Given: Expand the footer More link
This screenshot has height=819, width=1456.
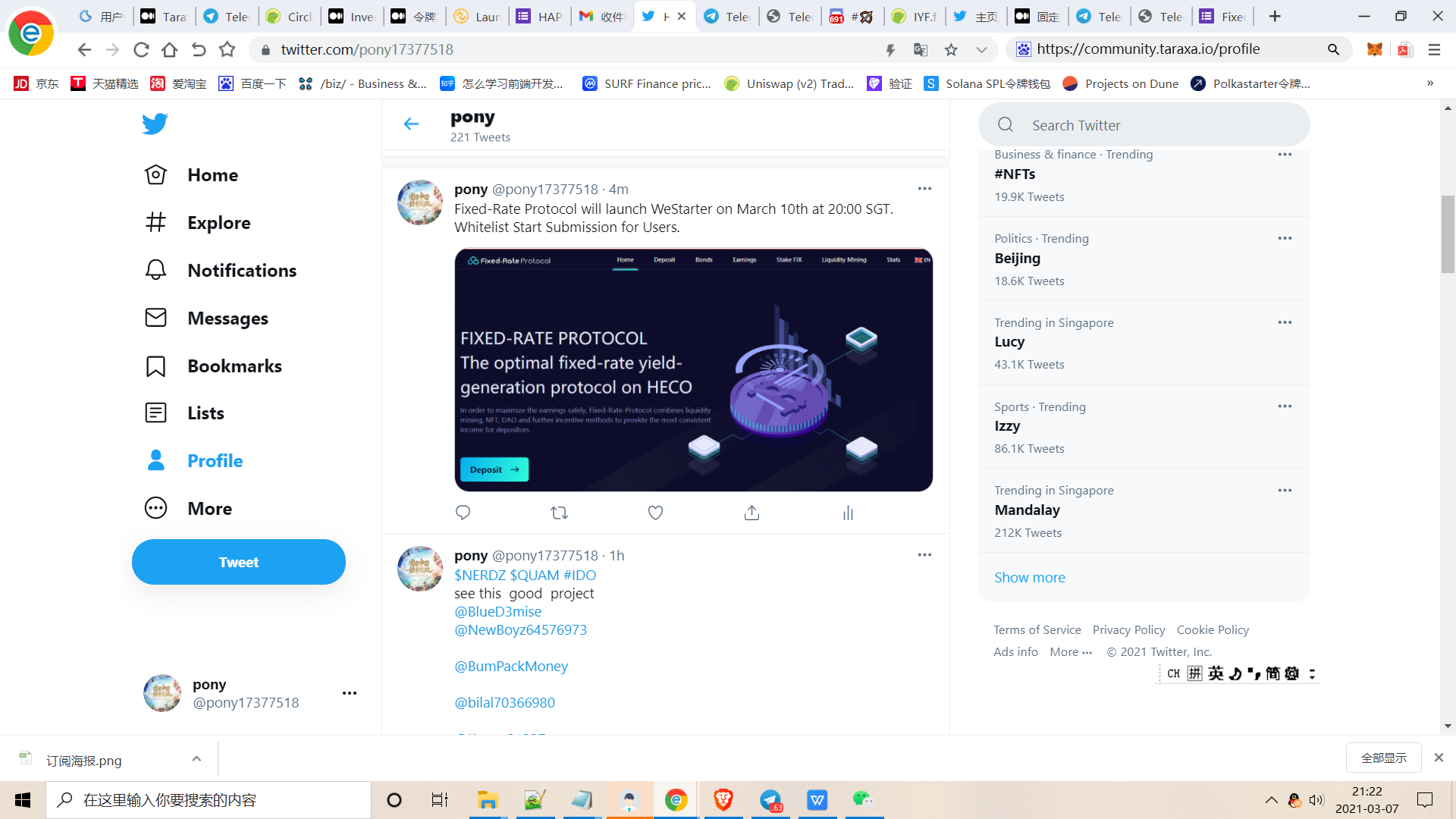Looking at the screenshot, I should (1071, 651).
